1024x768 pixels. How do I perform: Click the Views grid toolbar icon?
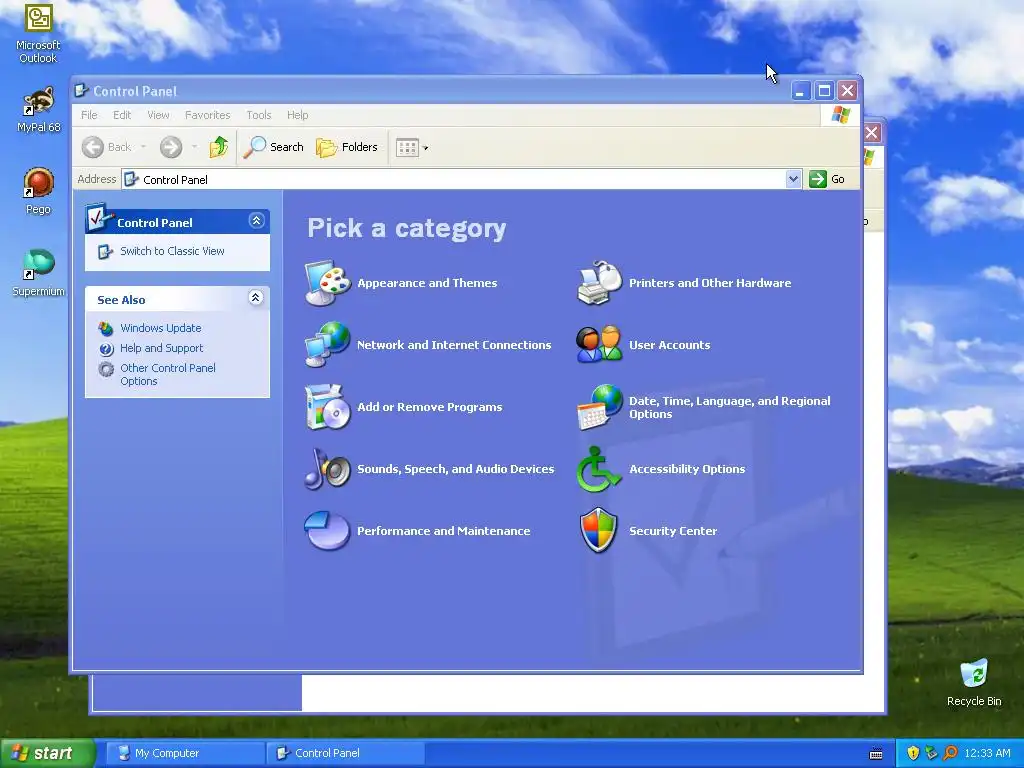[407, 148]
